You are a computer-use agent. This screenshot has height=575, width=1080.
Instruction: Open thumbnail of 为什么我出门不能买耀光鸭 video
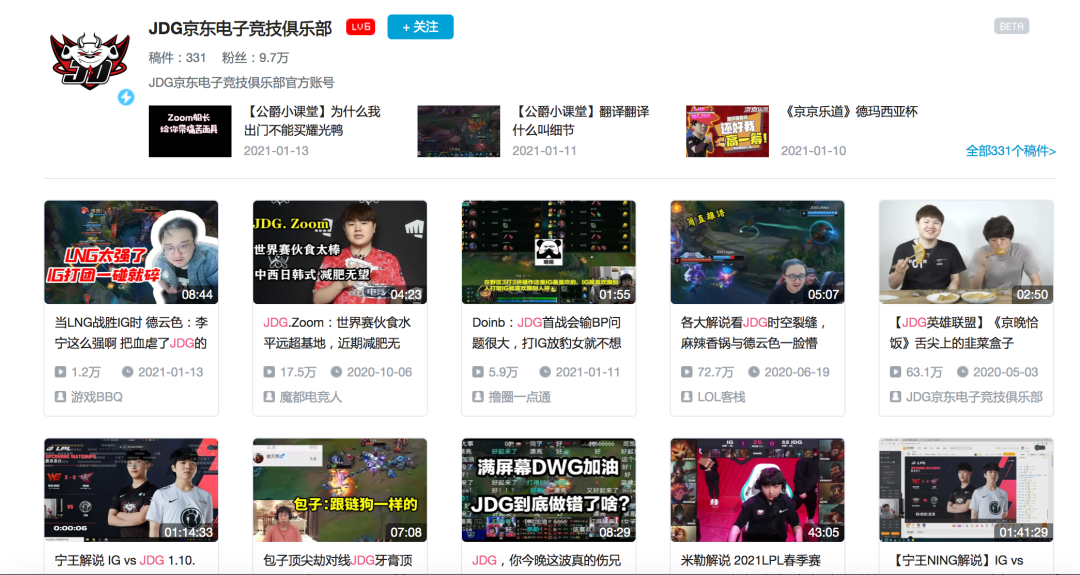click(190, 131)
